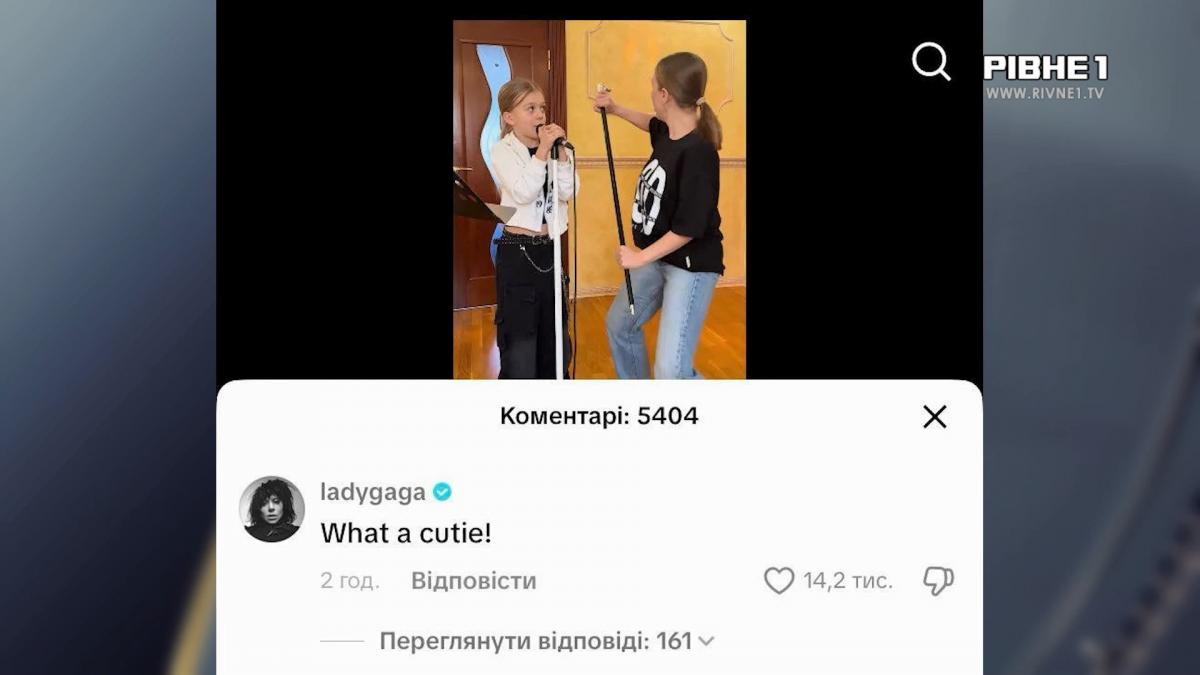Click the РІВНЕ 1 channel logo
The width and height of the screenshot is (1200, 675).
(x=1046, y=67)
